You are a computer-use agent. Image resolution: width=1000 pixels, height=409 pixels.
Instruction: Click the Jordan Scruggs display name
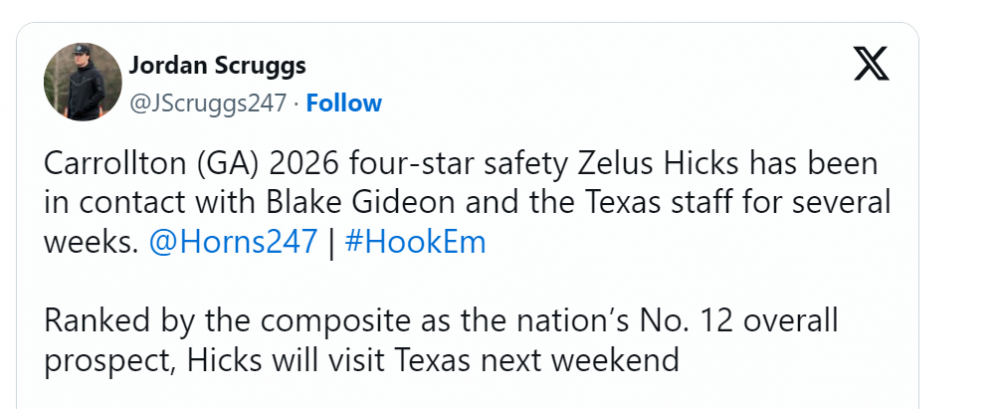(217, 66)
